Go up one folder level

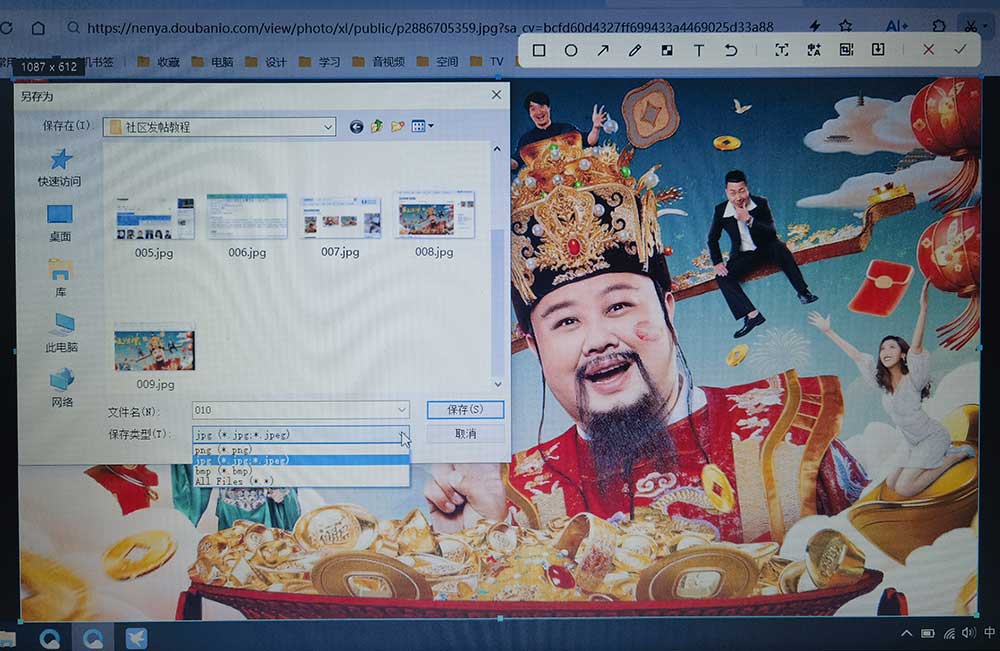pos(377,127)
